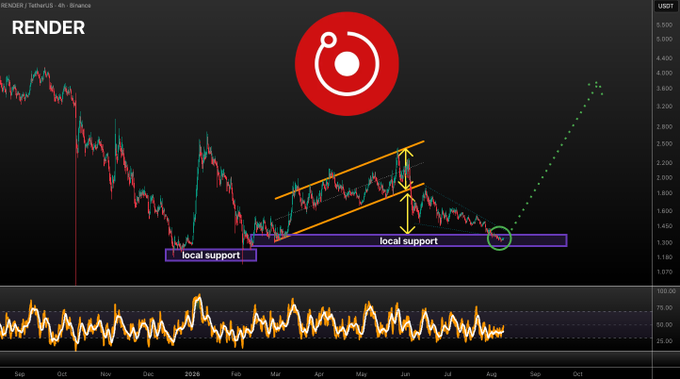Click the Feb label on time axis

(235, 374)
